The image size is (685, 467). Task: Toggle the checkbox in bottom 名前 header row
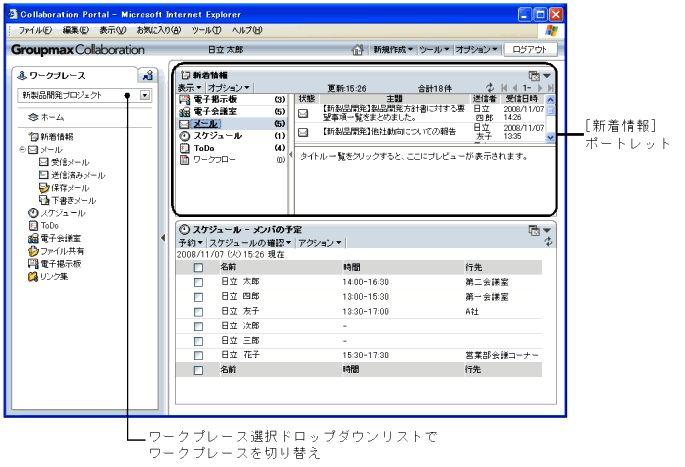point(198,370)
